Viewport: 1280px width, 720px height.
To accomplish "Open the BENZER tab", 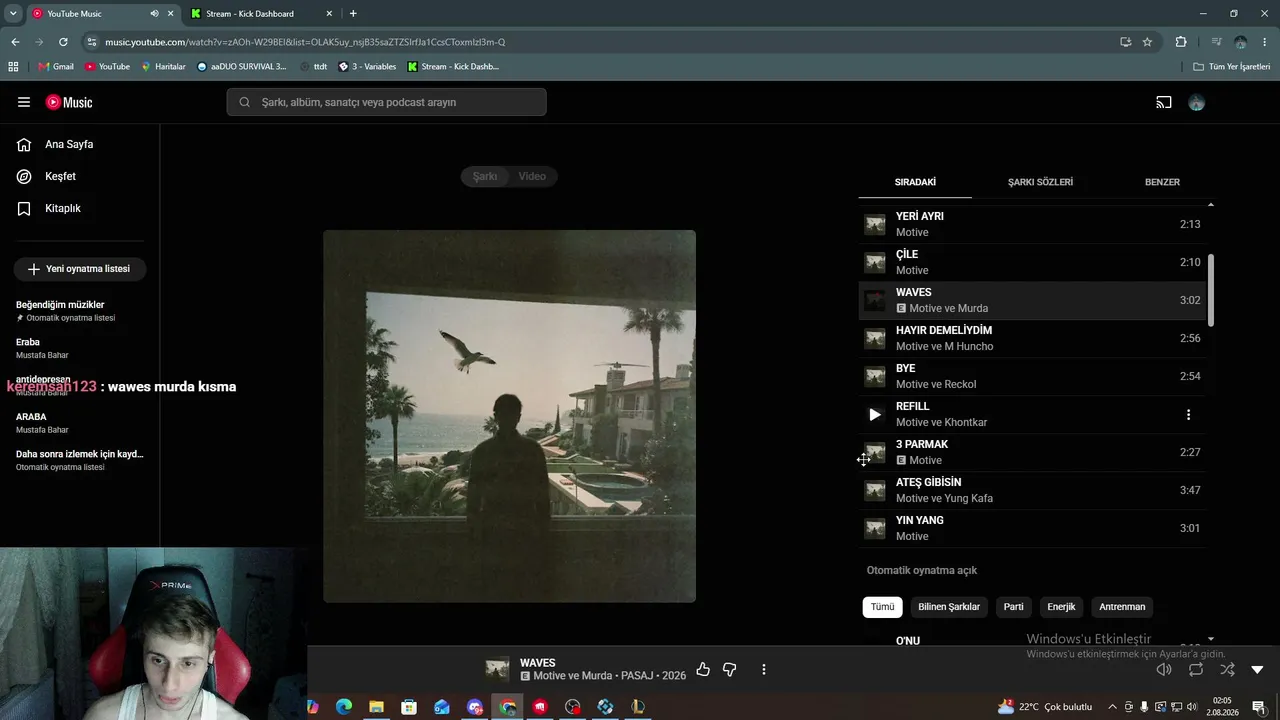I will pos(1162,182).
